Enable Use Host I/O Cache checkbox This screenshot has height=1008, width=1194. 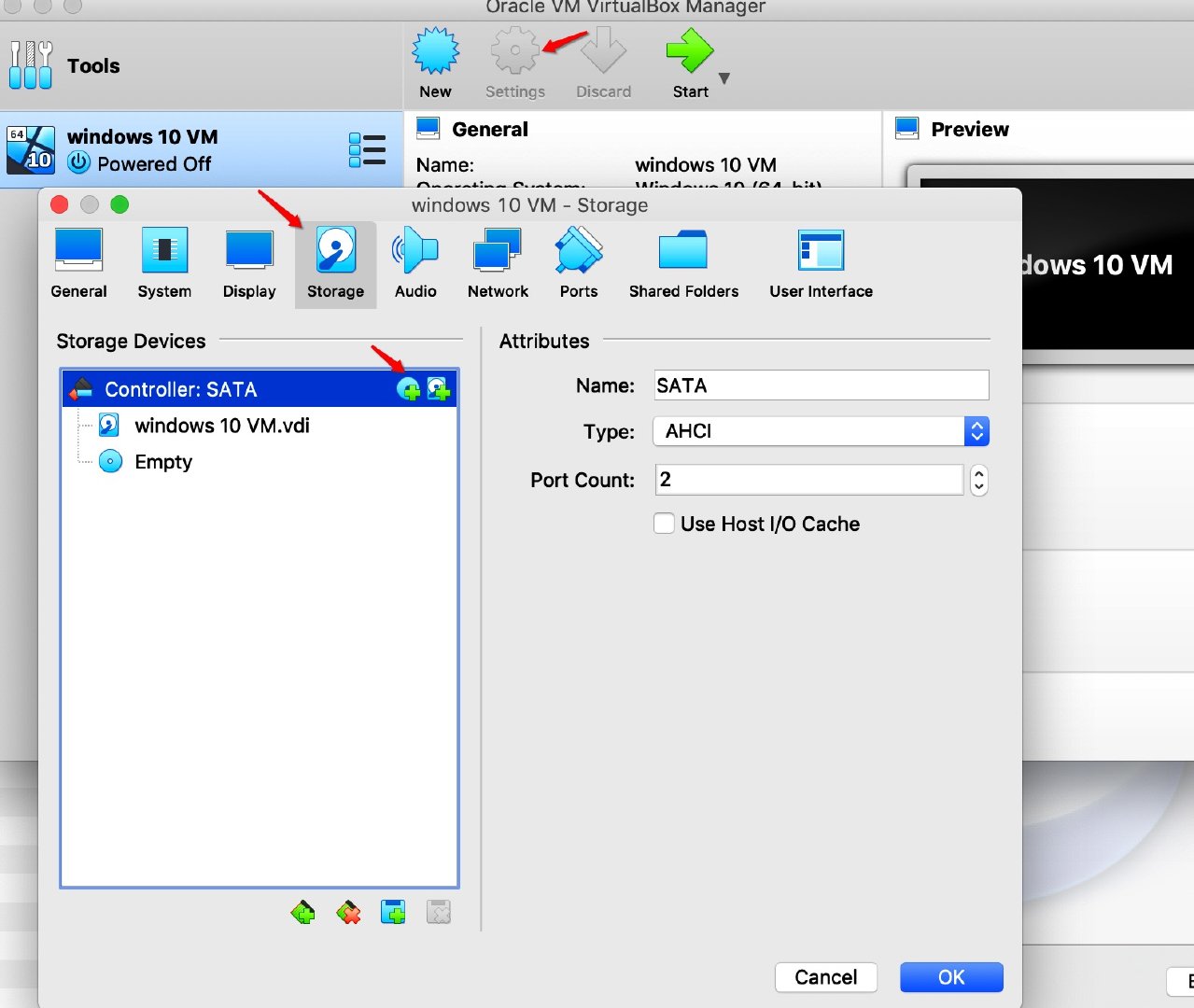coord(664,524)
